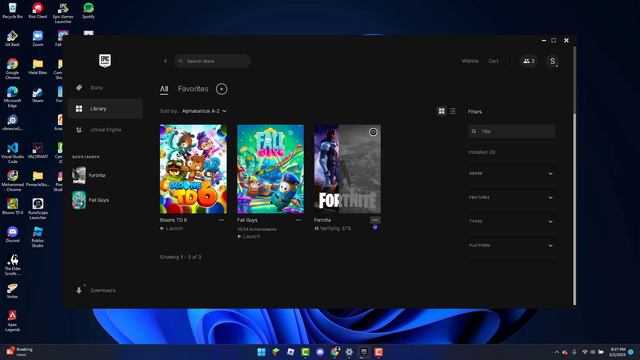This screenshot has width=640, height=360.
Task: Open VALORANT desktop shortcut
Action: (x=38, y=151)
